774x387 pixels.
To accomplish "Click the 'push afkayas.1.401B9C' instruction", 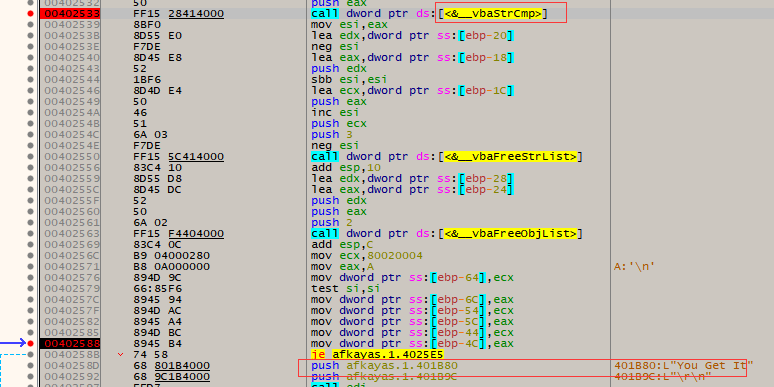I will pyautogui.click(x=385, y=377).
